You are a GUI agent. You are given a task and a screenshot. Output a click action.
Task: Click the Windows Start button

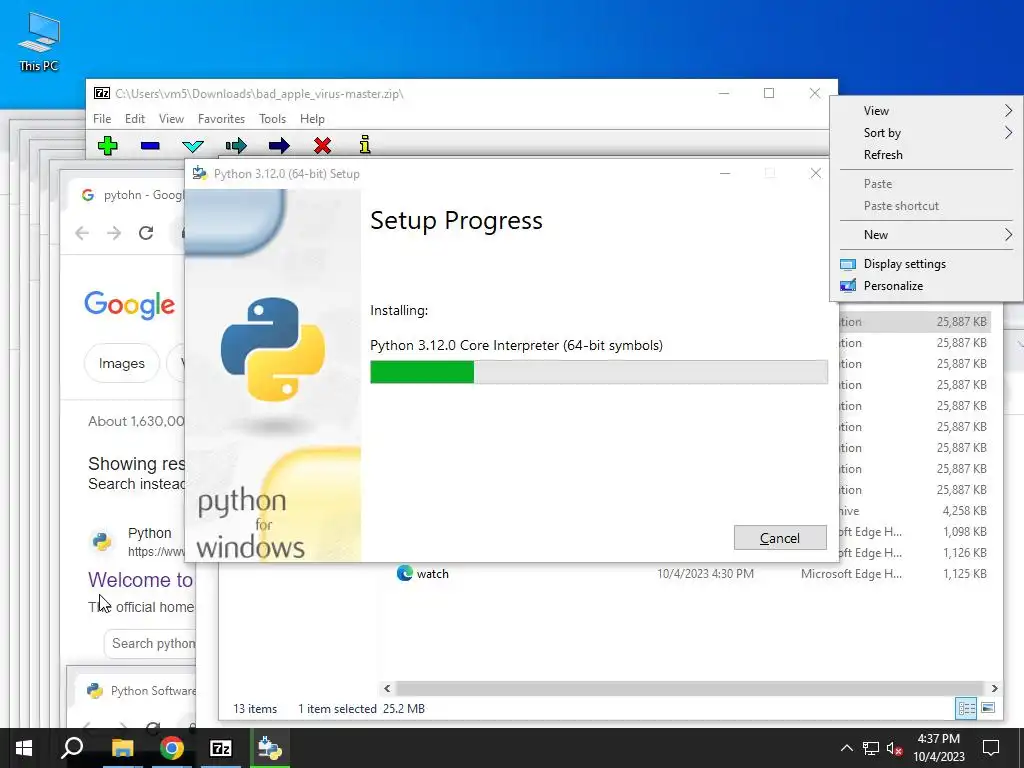(24, 748)
